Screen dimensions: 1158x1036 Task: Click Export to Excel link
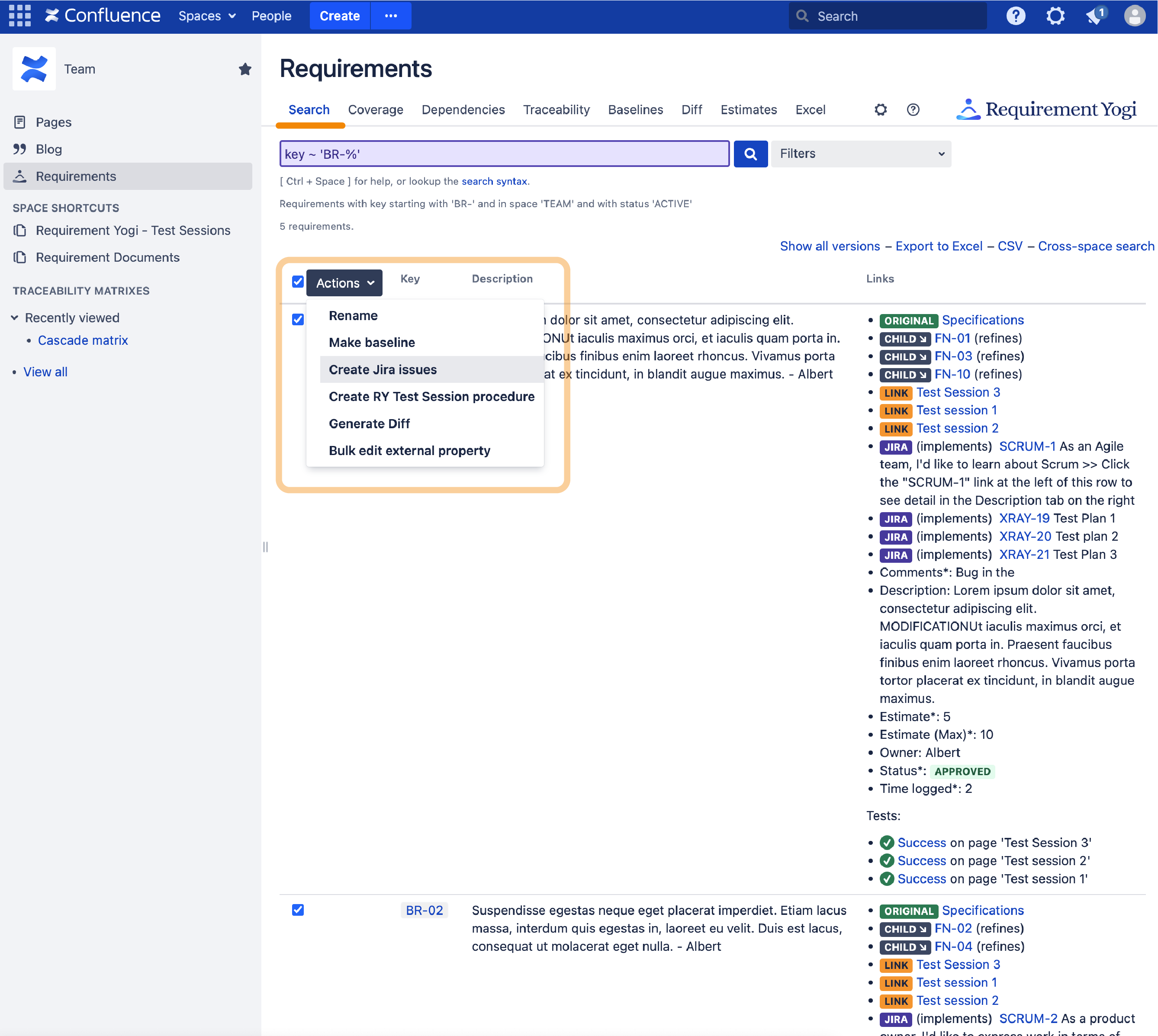coord(938,246)
